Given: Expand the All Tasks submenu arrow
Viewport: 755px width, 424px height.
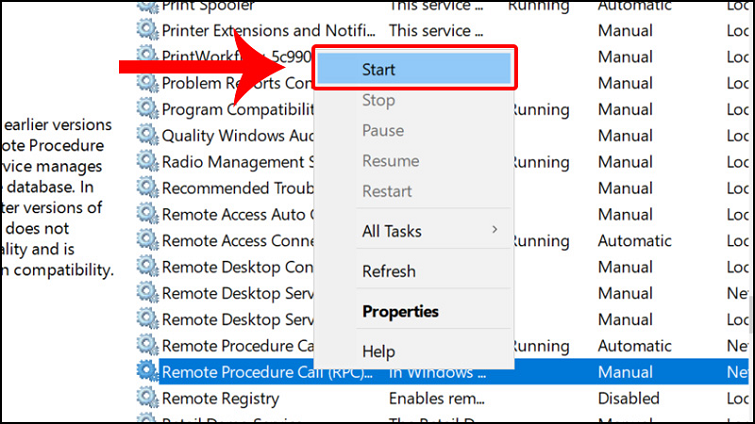Looking at the screenshot, I should 495,231.
